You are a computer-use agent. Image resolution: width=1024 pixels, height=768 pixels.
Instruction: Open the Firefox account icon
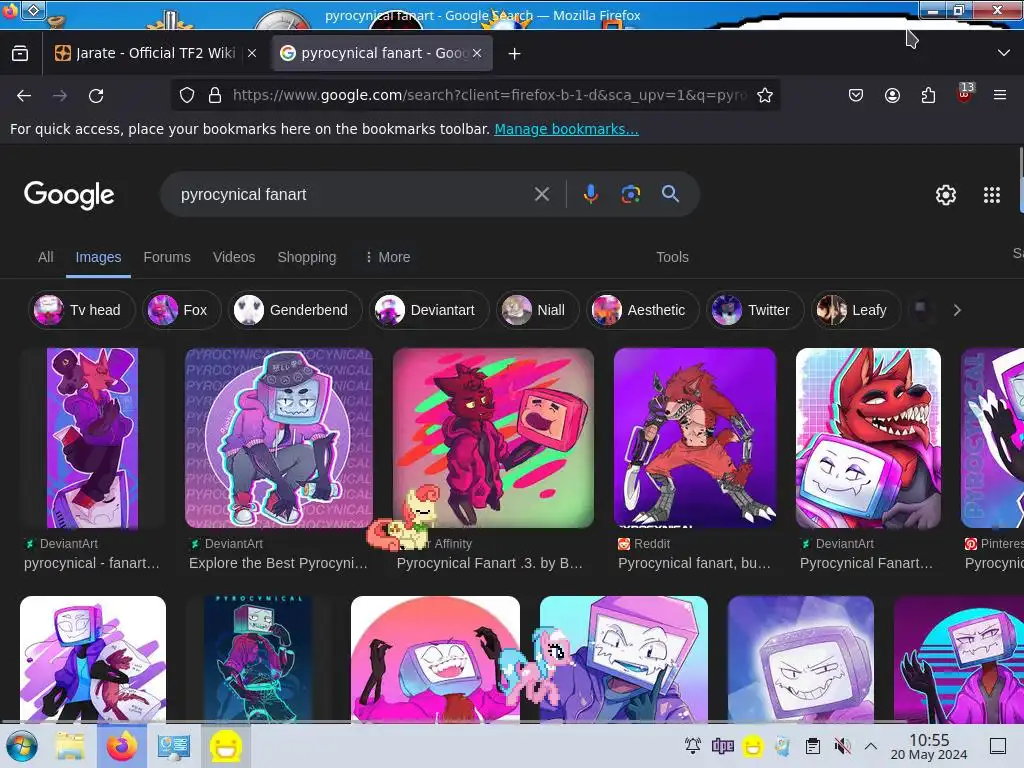click(x=892, y=95)
